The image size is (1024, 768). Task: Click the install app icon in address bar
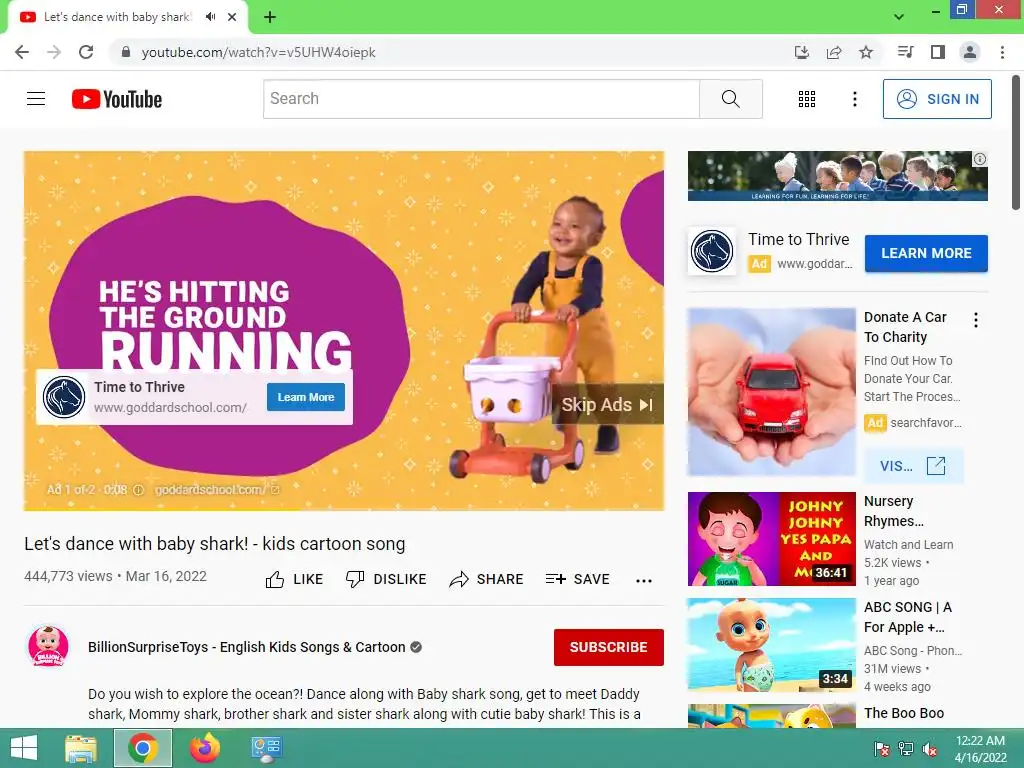802,52
